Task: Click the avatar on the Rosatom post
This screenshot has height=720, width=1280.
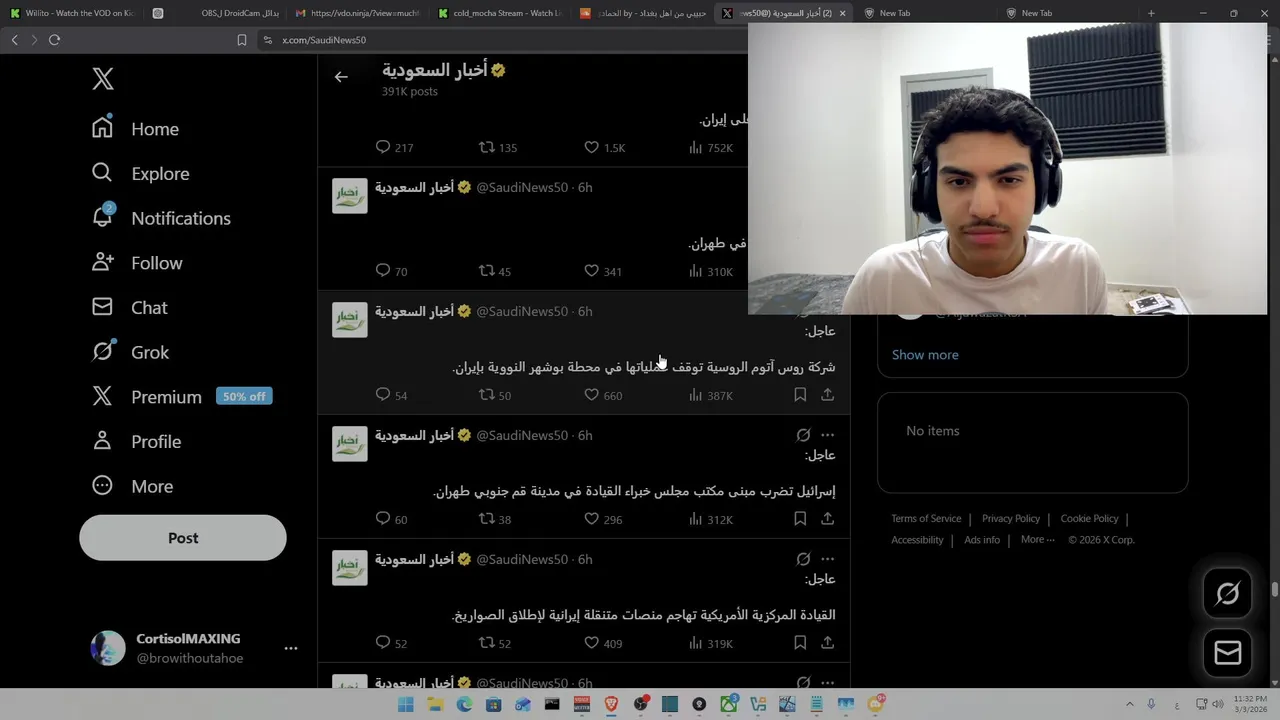Action: pyautogui.click(x=350, y=320)
